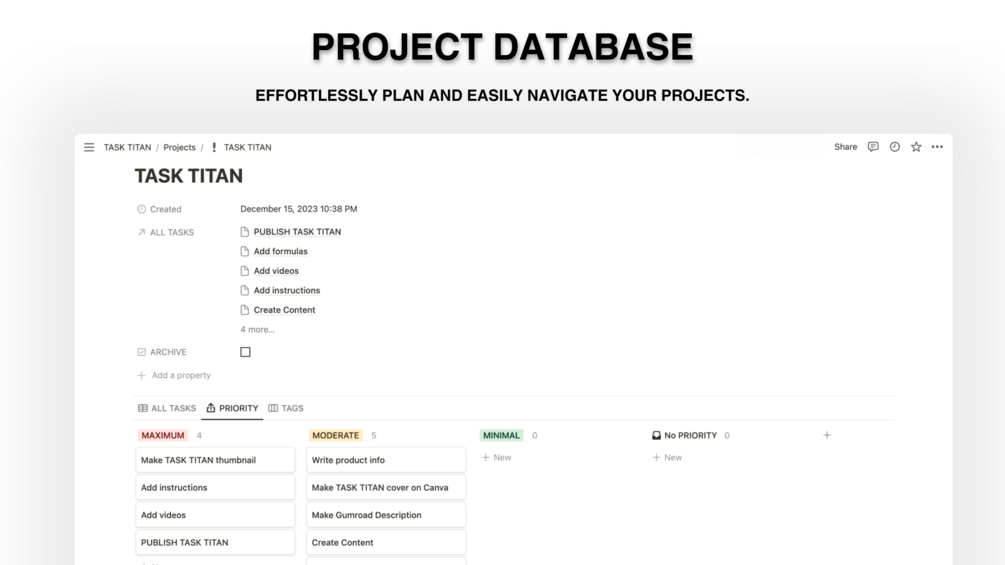Toggle the ARCHIVE checkbox
Viewport: 1005px width, 565px height.
click(x=245, y=352)
